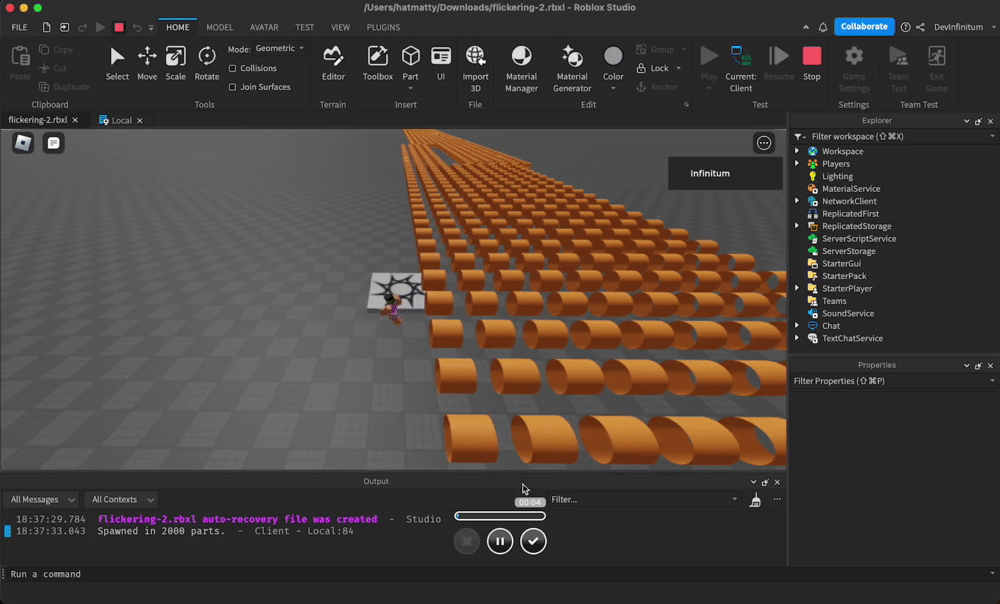This screenshot has height=604, width=1000.
Task: Open Output panel more options
Action: pyautogui.click(x=777, y=499)
